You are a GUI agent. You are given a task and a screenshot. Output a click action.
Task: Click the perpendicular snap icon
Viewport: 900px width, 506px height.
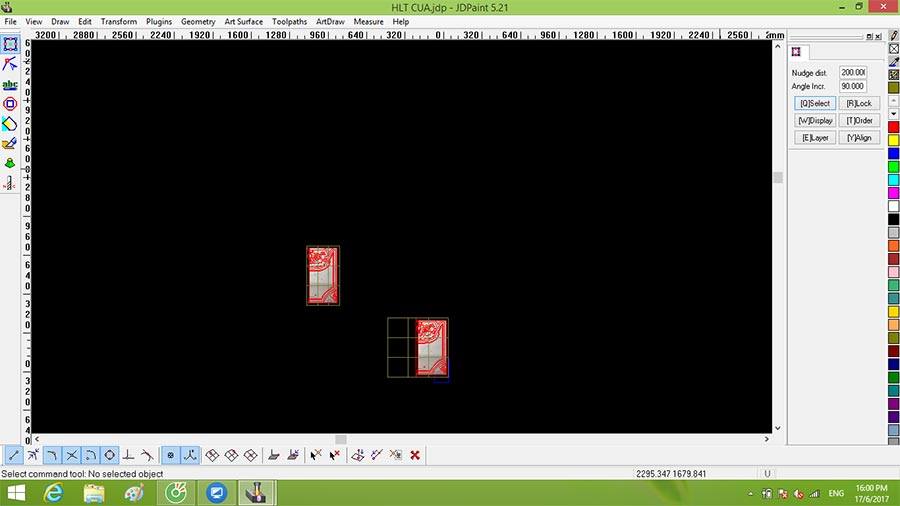[x=129, y=456]
